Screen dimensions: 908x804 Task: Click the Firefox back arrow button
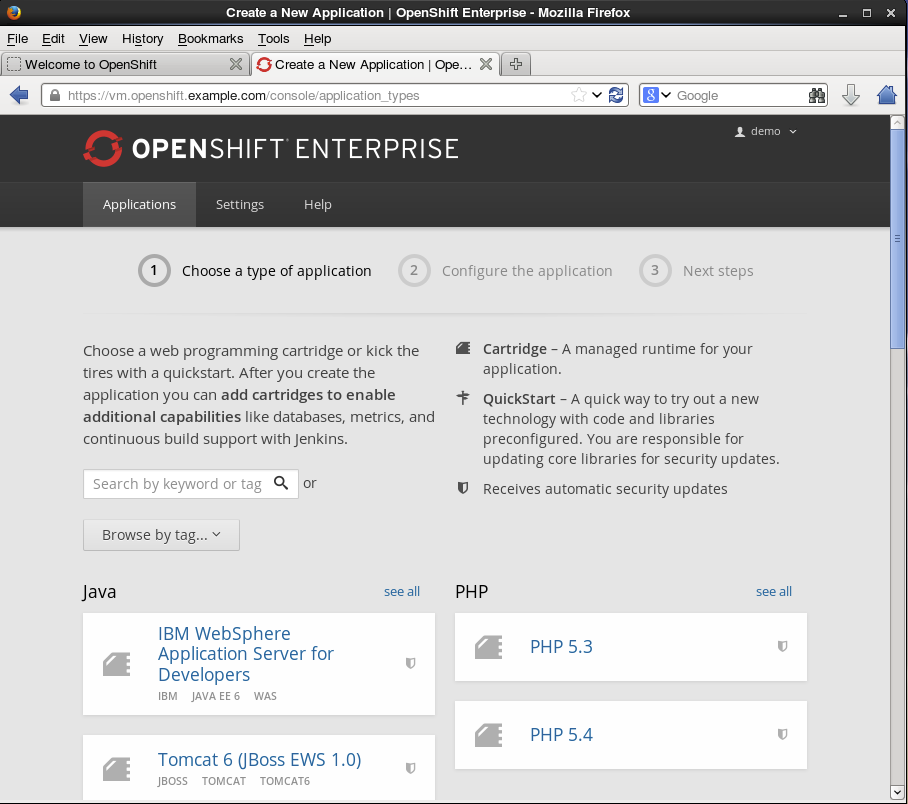19,95
